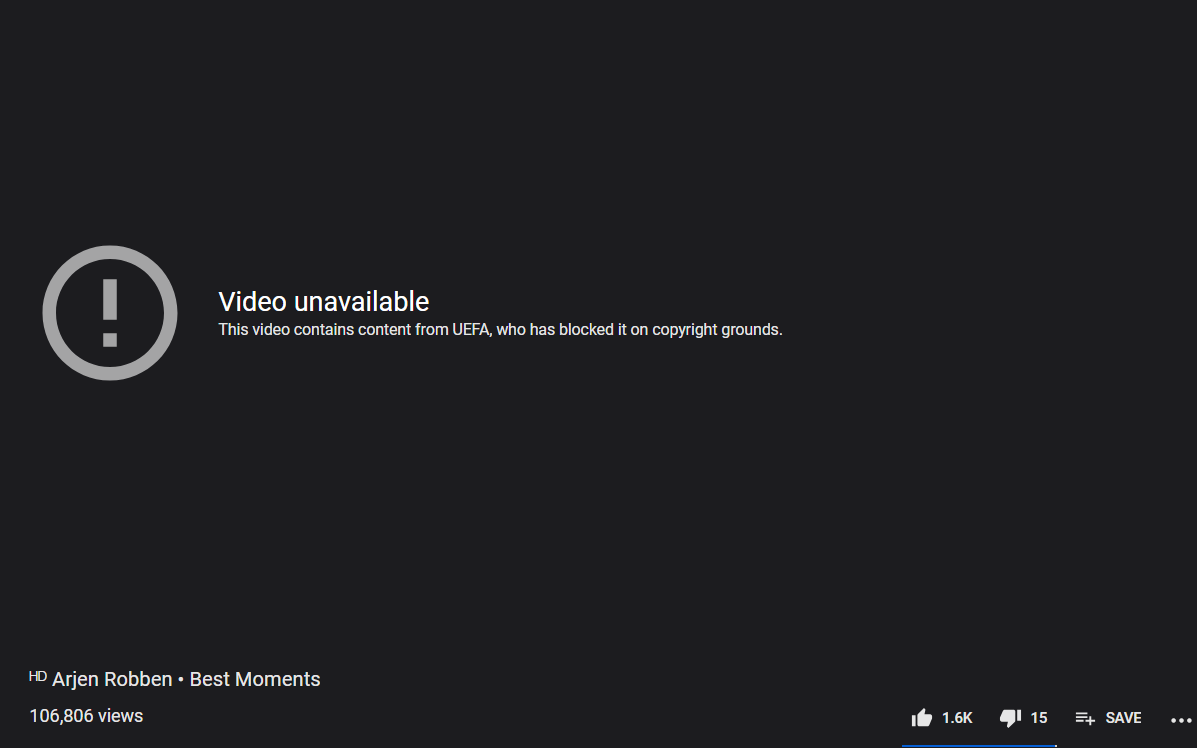Like the video with thumbs up icon
Screen dimensions: 1197x748
[x=921, y=718]
